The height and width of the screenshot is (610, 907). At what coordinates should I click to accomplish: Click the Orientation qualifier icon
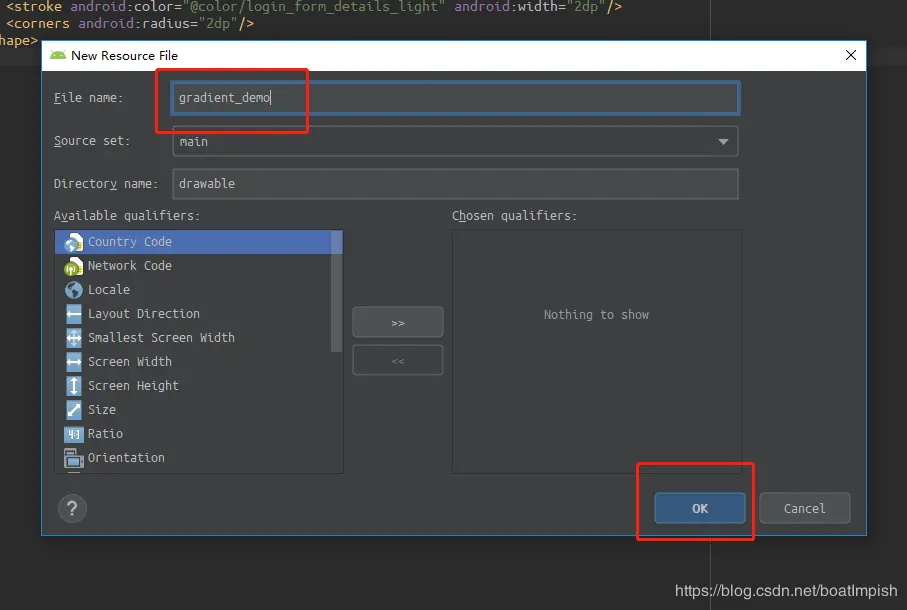pyautogui.click(x=73, y=458)
